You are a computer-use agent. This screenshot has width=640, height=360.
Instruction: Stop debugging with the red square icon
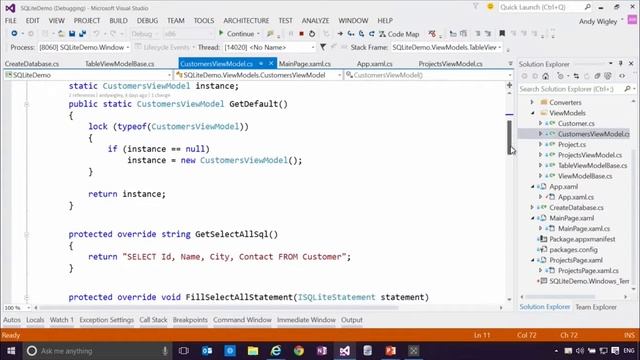point(301,34)
